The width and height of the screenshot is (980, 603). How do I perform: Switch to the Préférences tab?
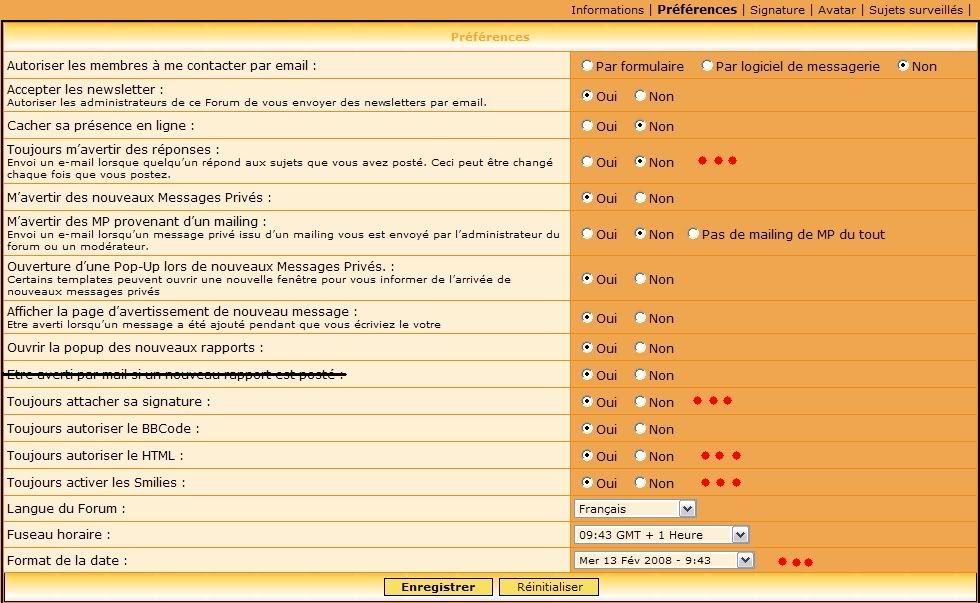[697, 10]
